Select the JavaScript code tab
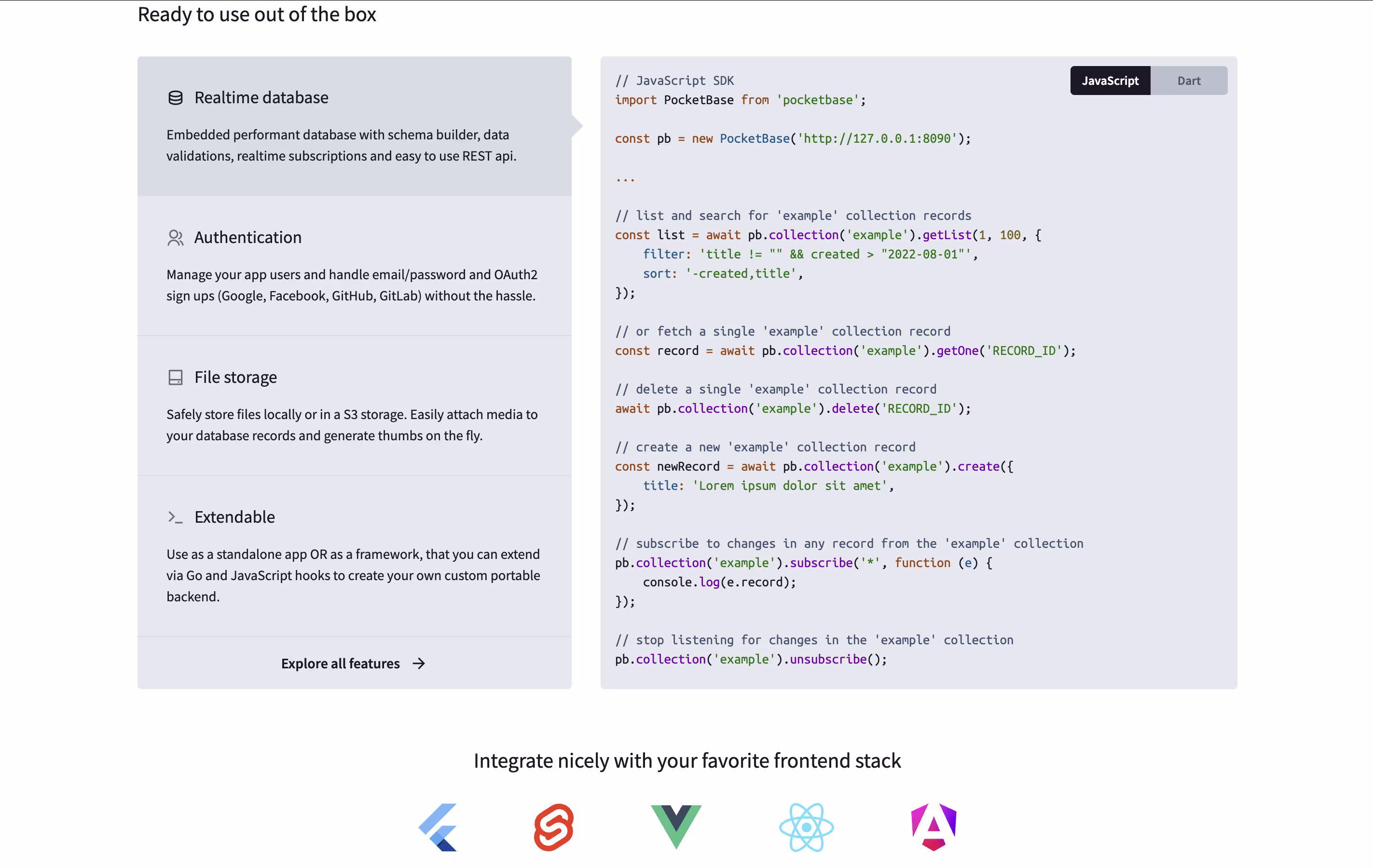This screenshot has width=1373, height=868. point(1110,81)
